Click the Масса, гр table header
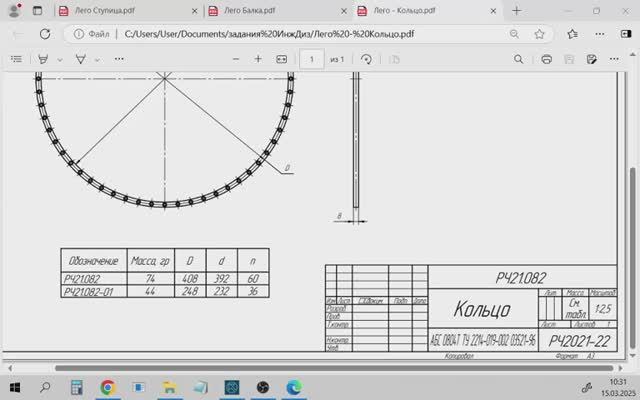Viewport: 640px width, 400px height. [150, 261]
